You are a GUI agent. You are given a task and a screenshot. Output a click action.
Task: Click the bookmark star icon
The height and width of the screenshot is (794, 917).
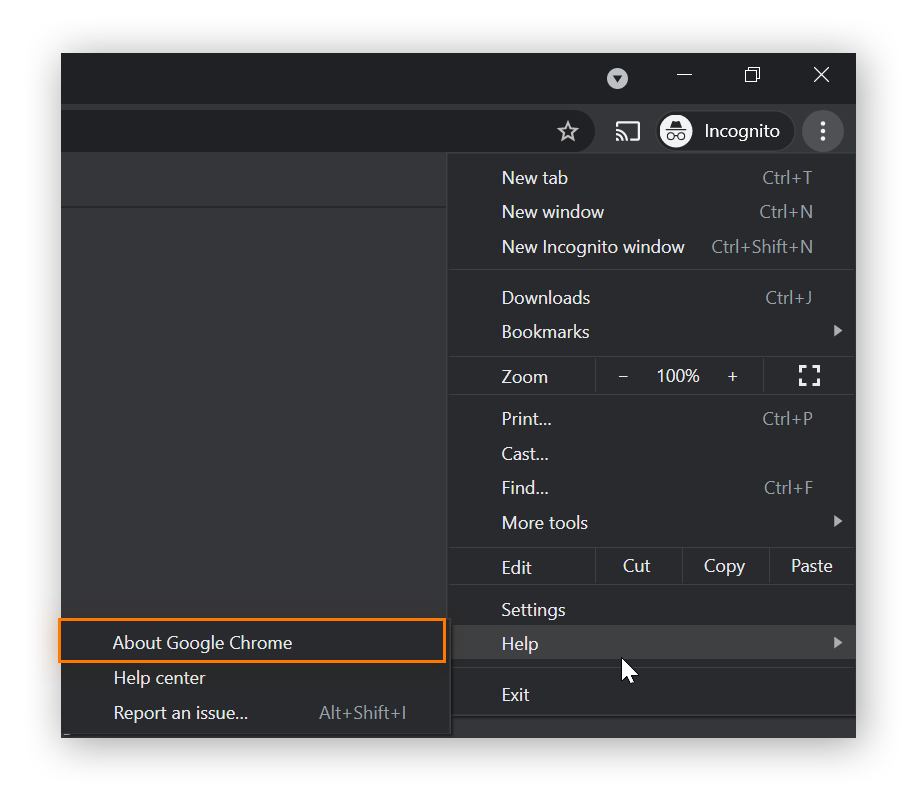point(568,131)
